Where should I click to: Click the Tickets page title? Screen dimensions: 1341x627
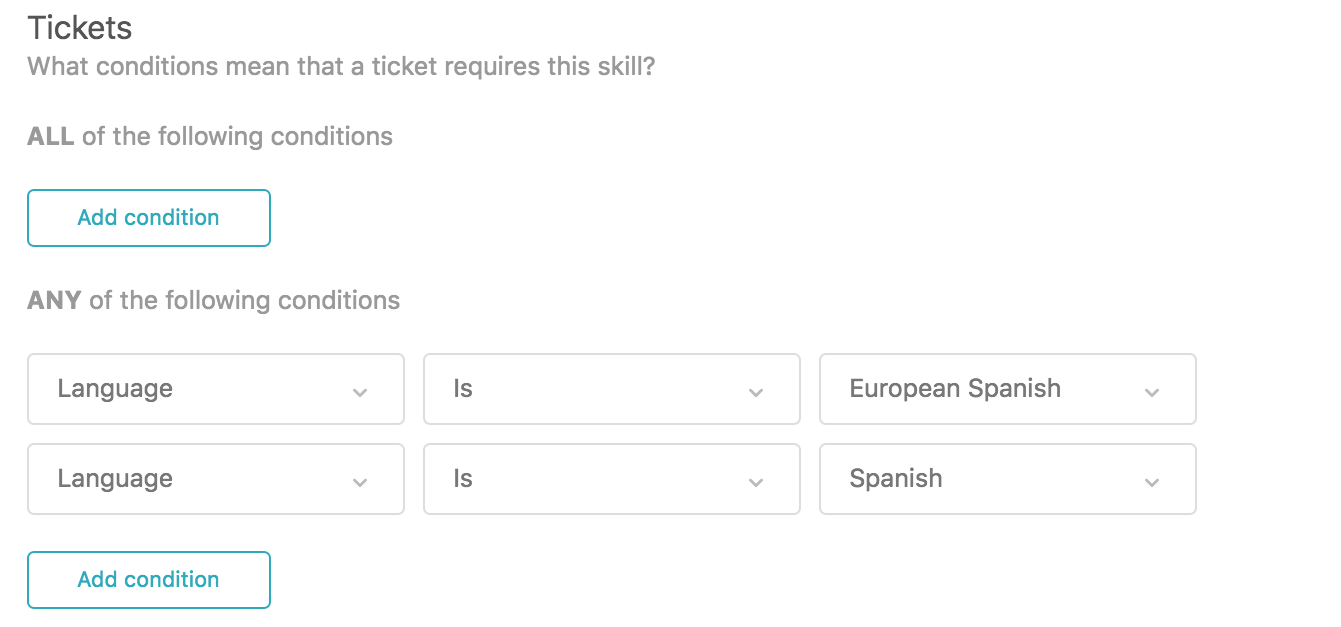(79, 28)
